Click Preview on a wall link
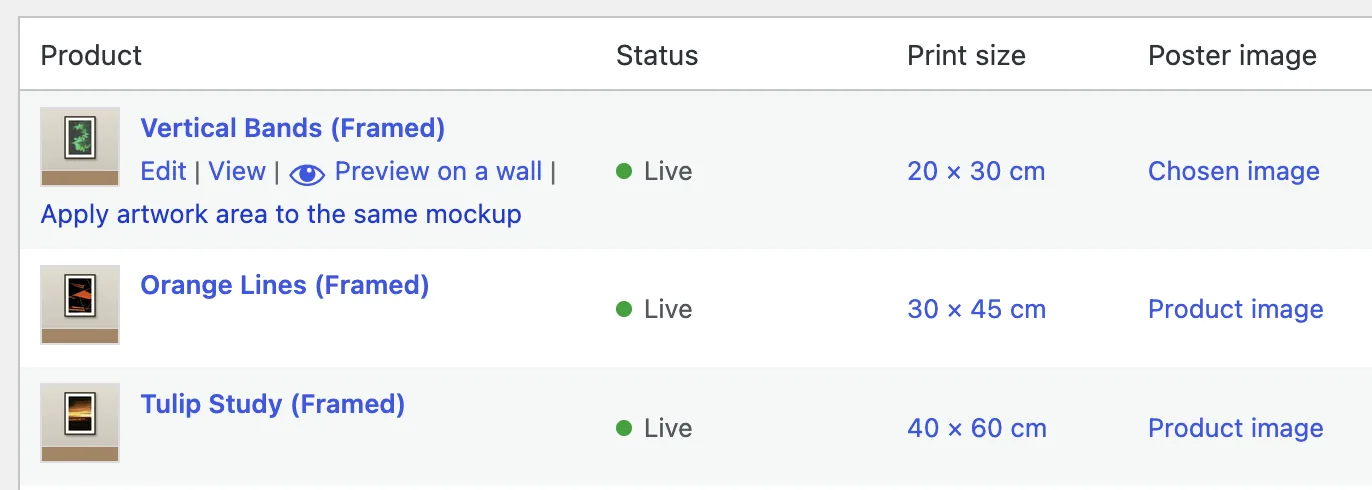The image size is (1372, 490). [438, 171]
